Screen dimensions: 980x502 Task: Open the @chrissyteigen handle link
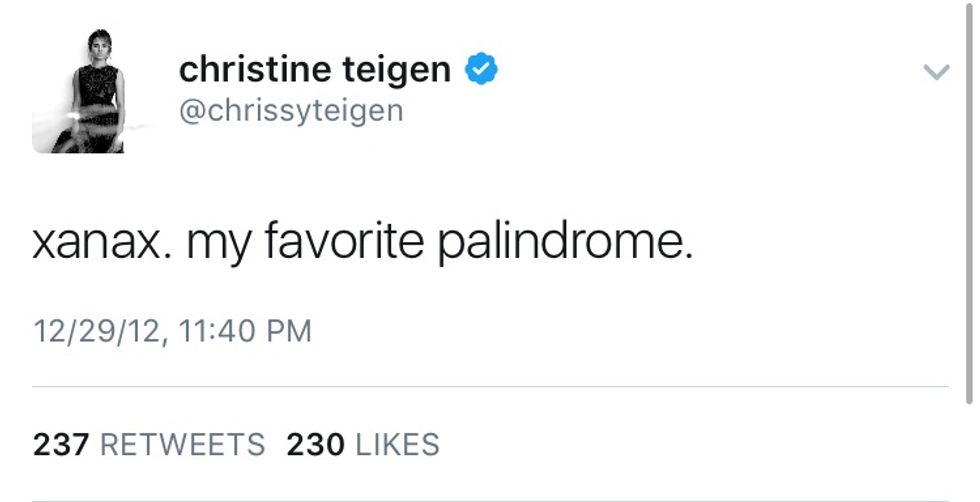(291, 109)
